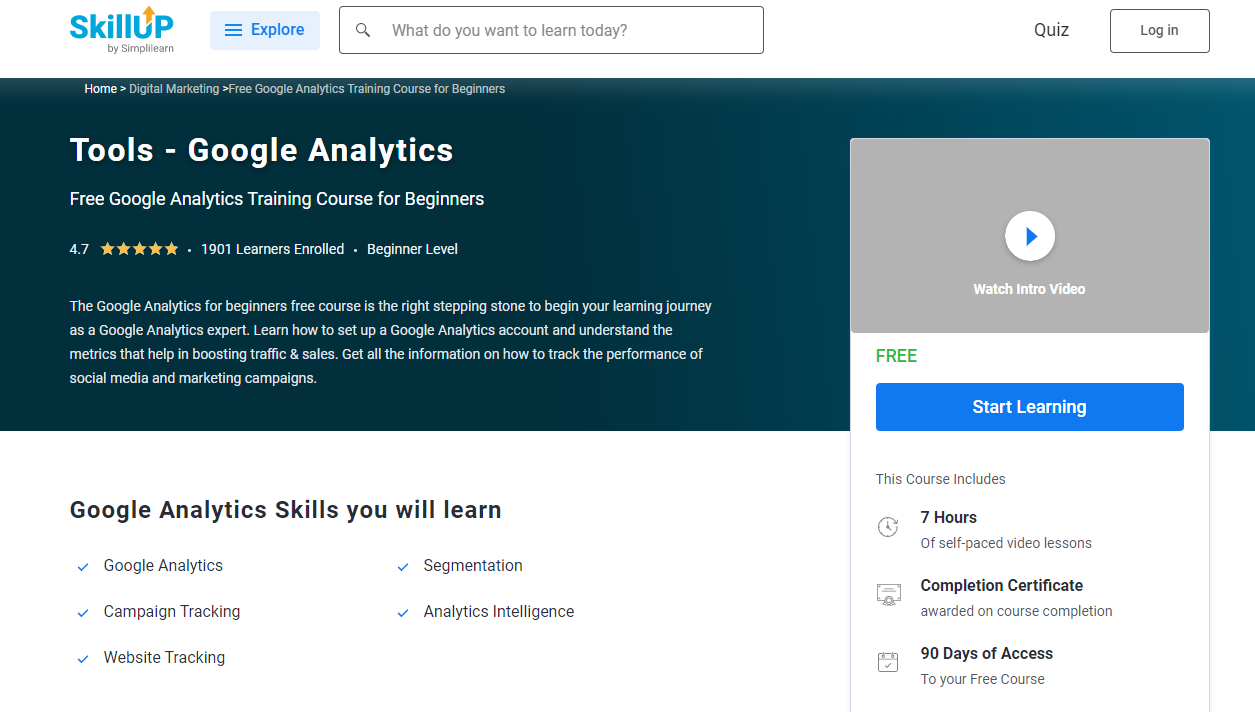
Task: Click the five-star rating icons
Action: (x=139, y=249)
